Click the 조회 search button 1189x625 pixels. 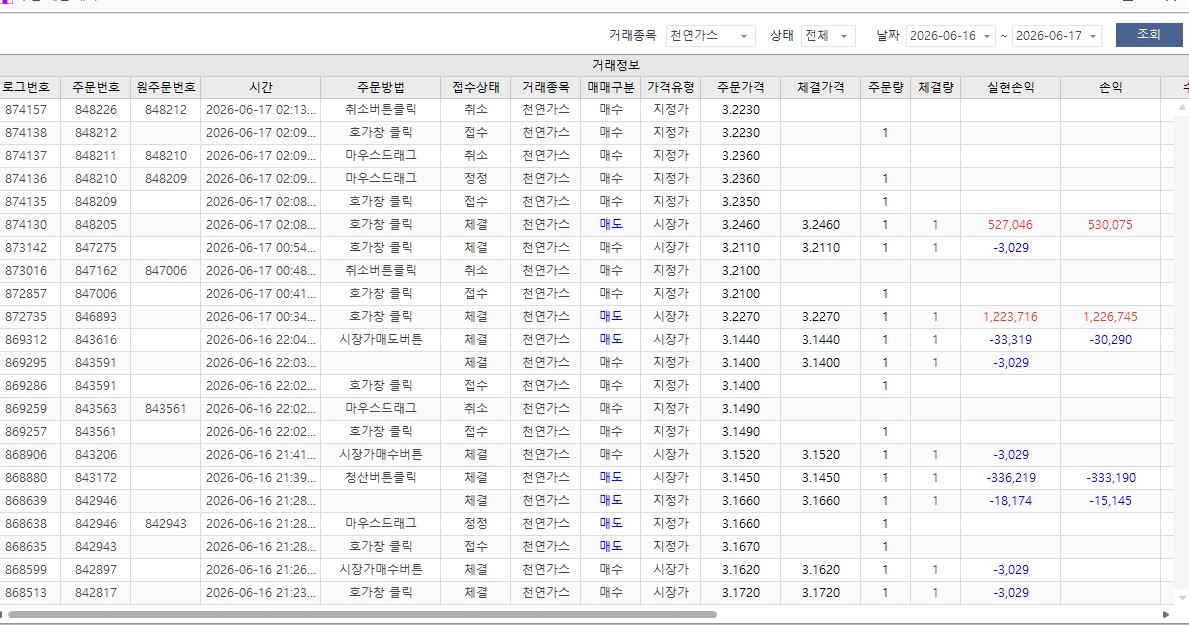(x=1149, y=35)
